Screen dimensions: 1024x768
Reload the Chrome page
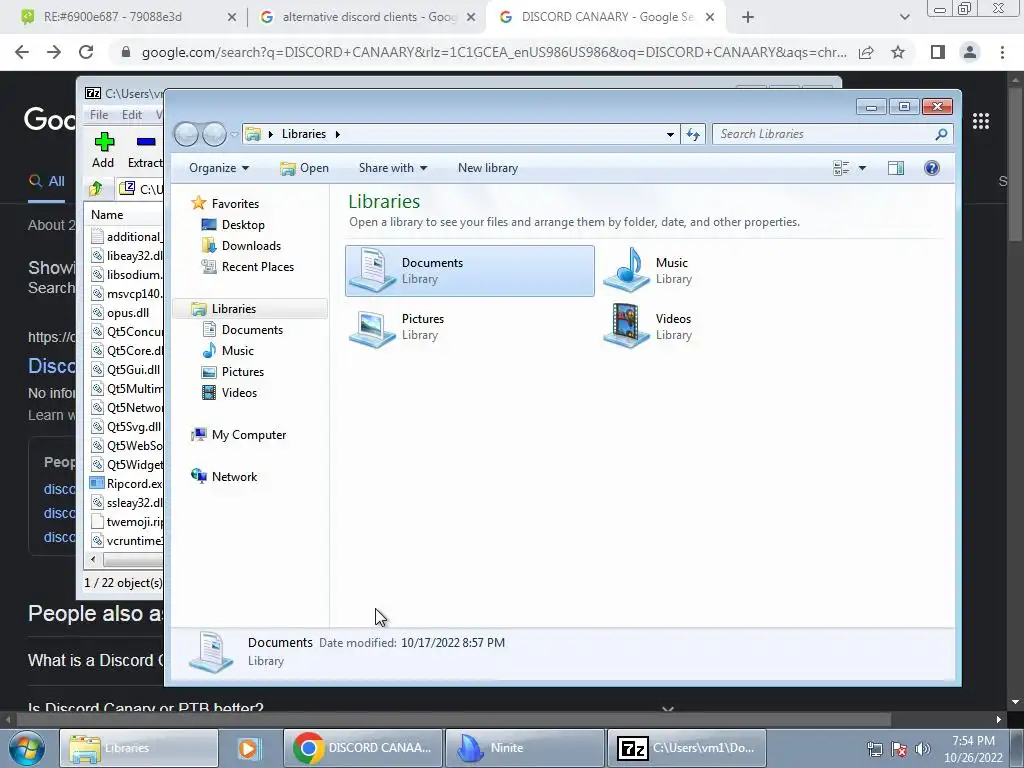tap(86, 52)
